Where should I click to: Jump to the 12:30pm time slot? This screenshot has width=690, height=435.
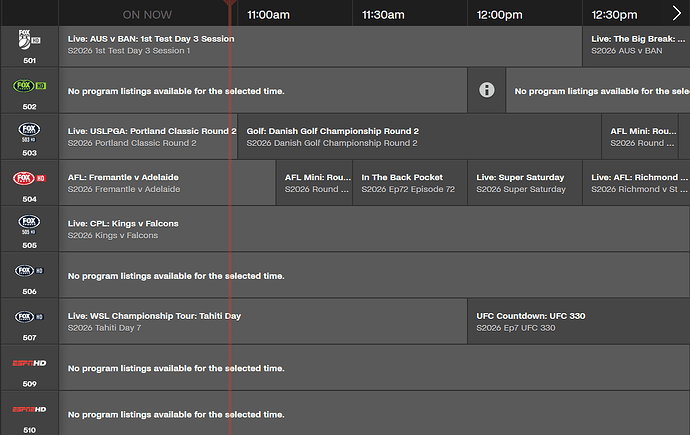pyautogui.click(x=614, y=15)
